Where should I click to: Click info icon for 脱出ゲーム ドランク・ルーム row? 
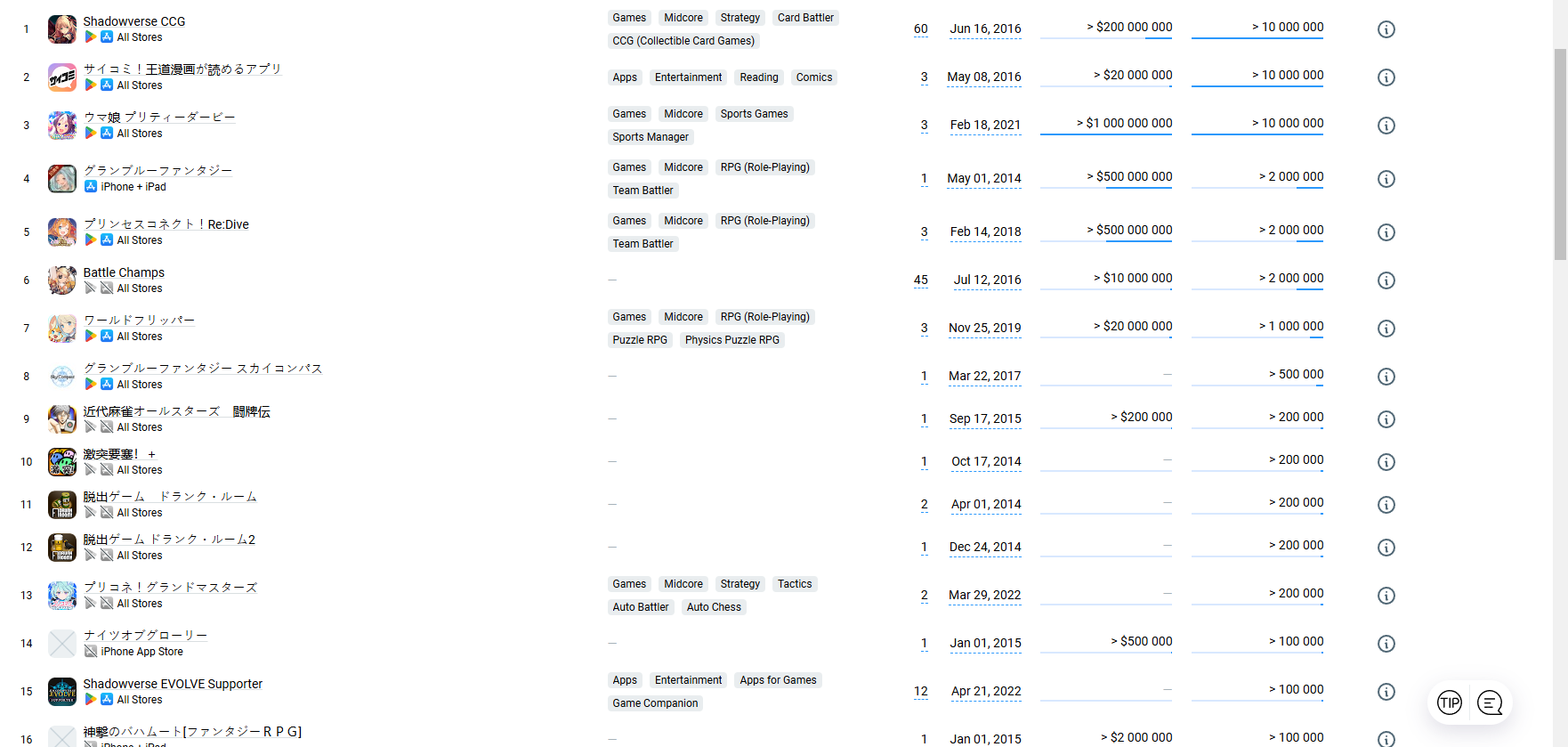pos(1386,505)
